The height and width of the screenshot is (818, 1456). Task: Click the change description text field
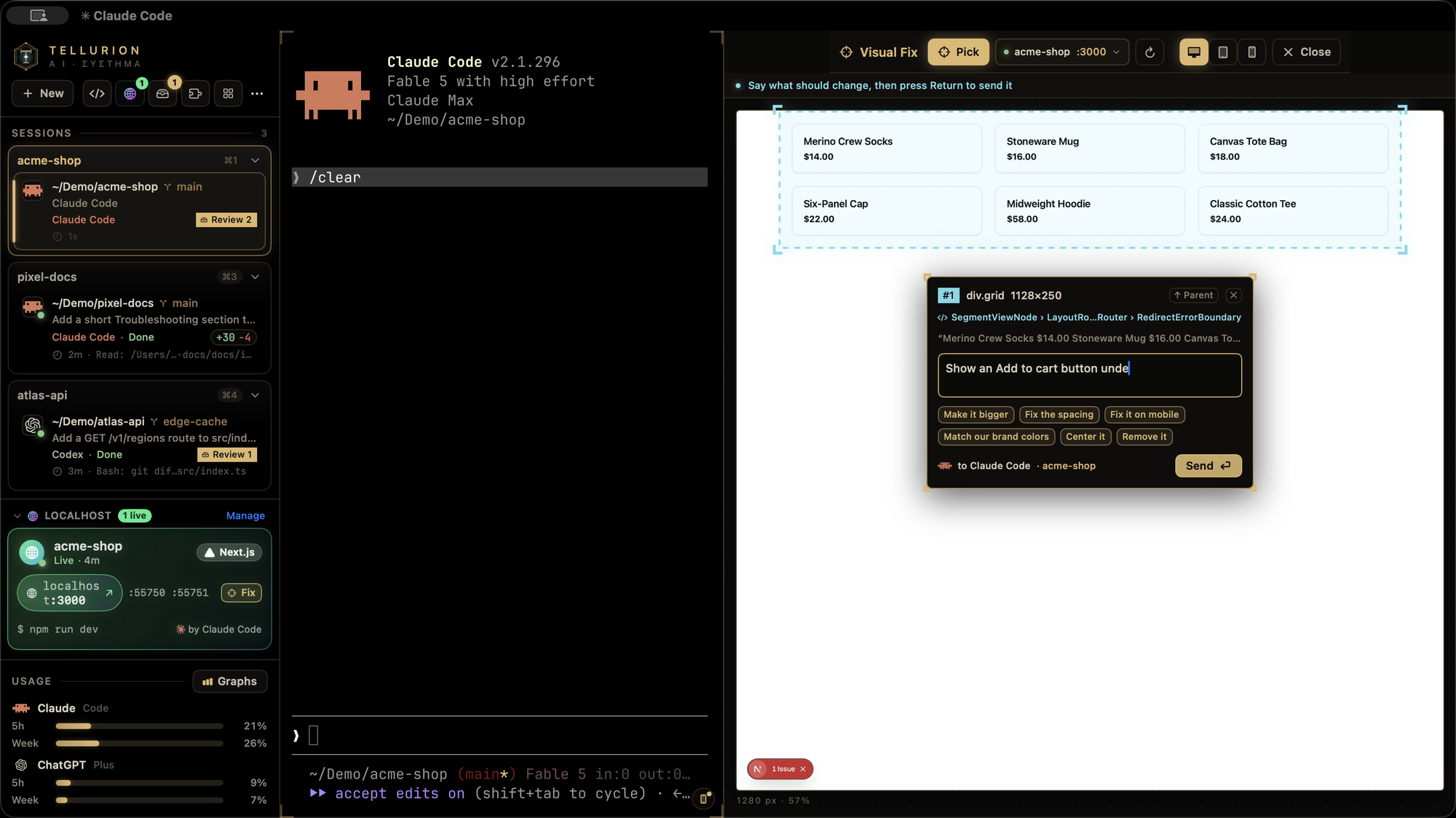click(1090, 376)
